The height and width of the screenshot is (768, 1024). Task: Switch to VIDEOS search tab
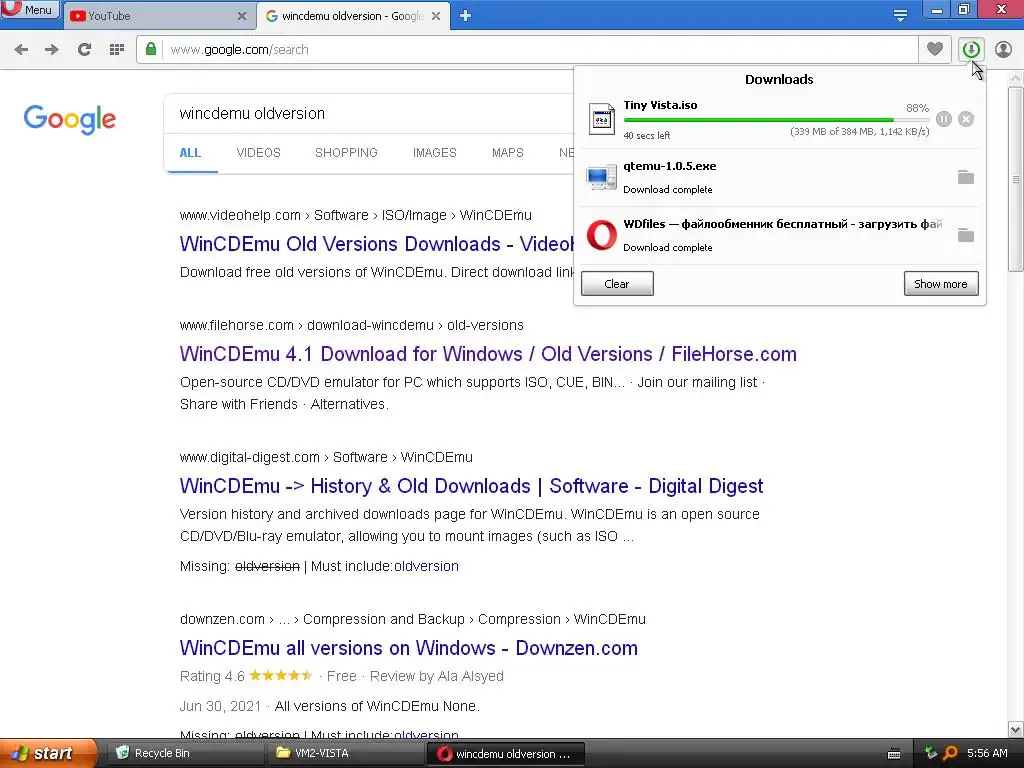point(259,153)
